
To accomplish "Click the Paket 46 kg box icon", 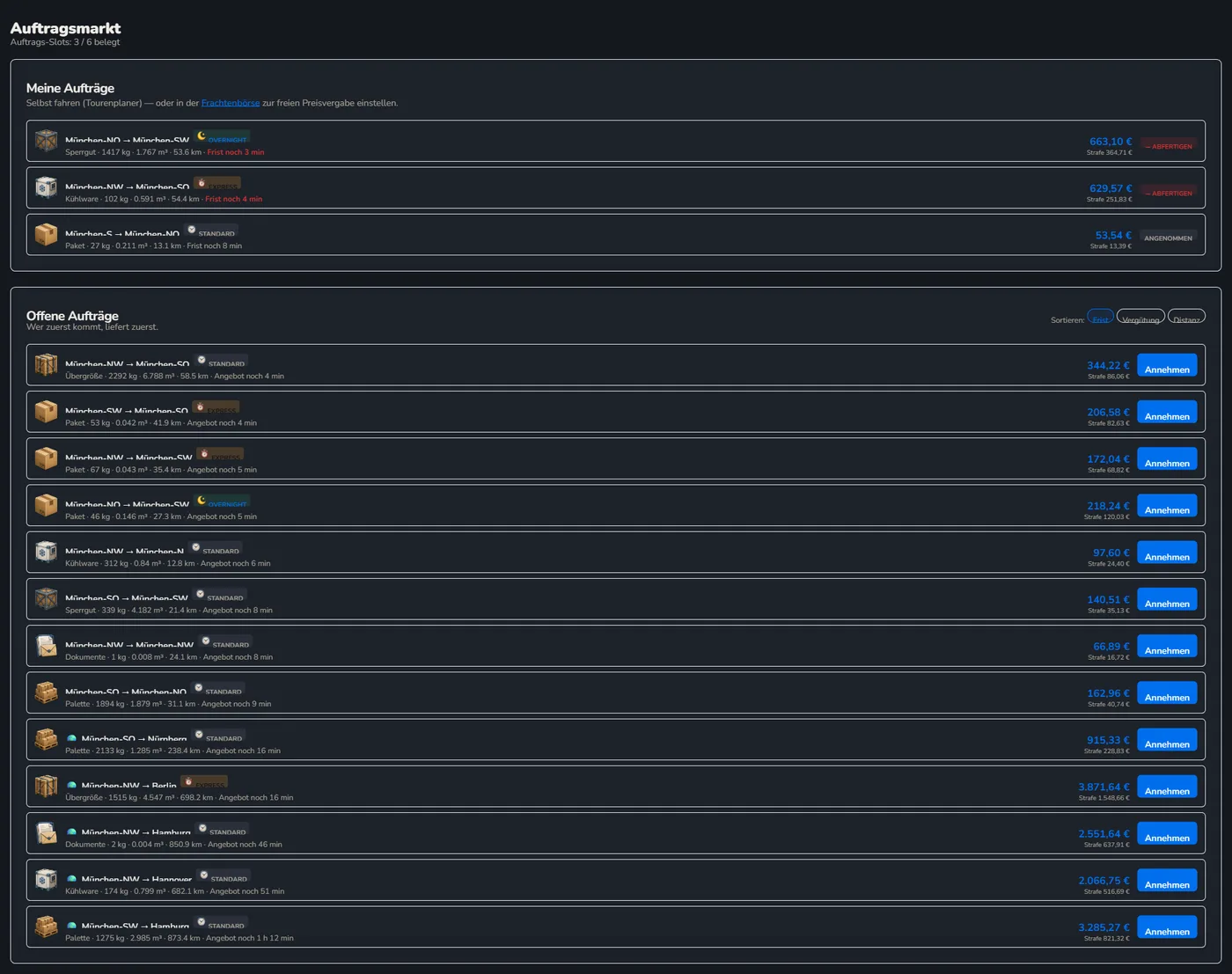I will [46, 505].
